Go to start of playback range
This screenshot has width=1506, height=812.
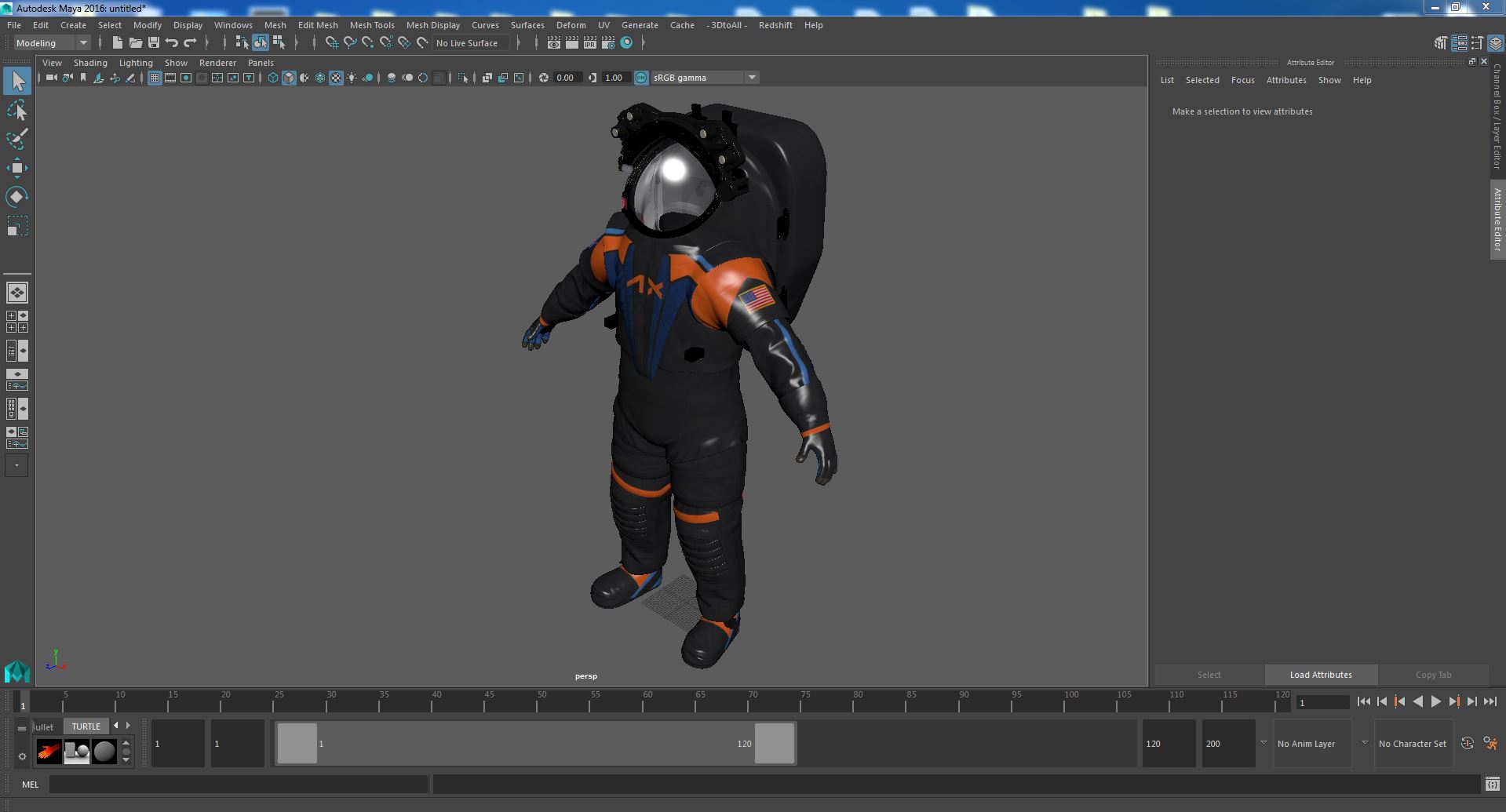click(1364, 702)
